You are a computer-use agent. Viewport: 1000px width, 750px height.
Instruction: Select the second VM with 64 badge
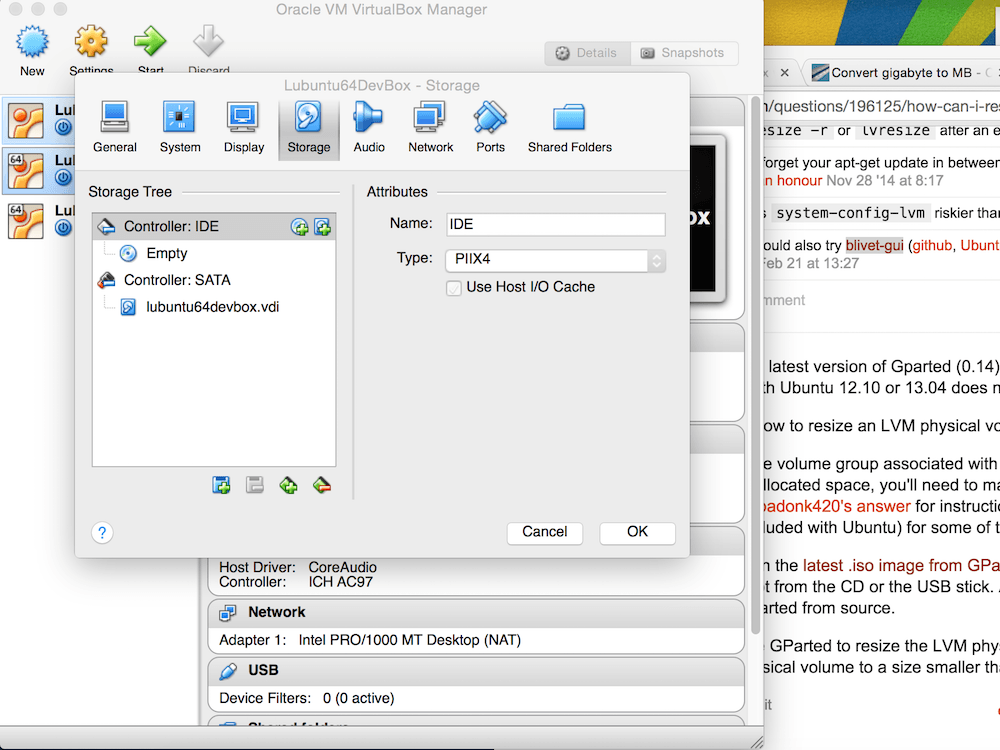pos(38,170)
